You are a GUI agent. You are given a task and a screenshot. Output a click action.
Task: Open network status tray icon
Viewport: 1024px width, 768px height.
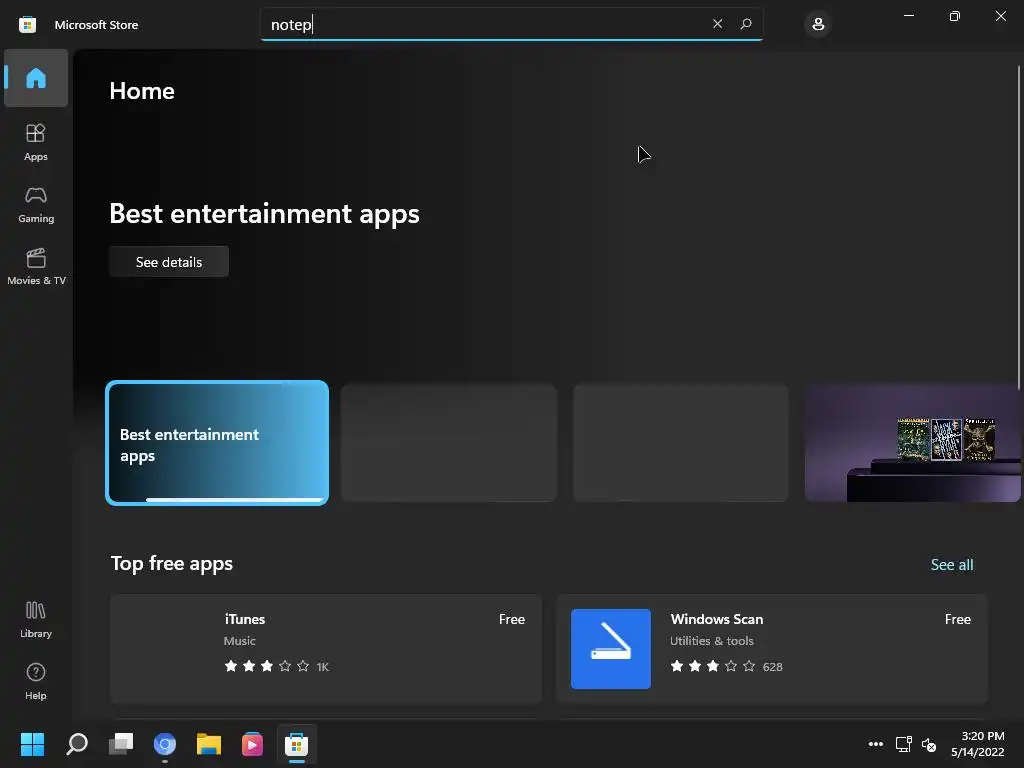(904, 744)
